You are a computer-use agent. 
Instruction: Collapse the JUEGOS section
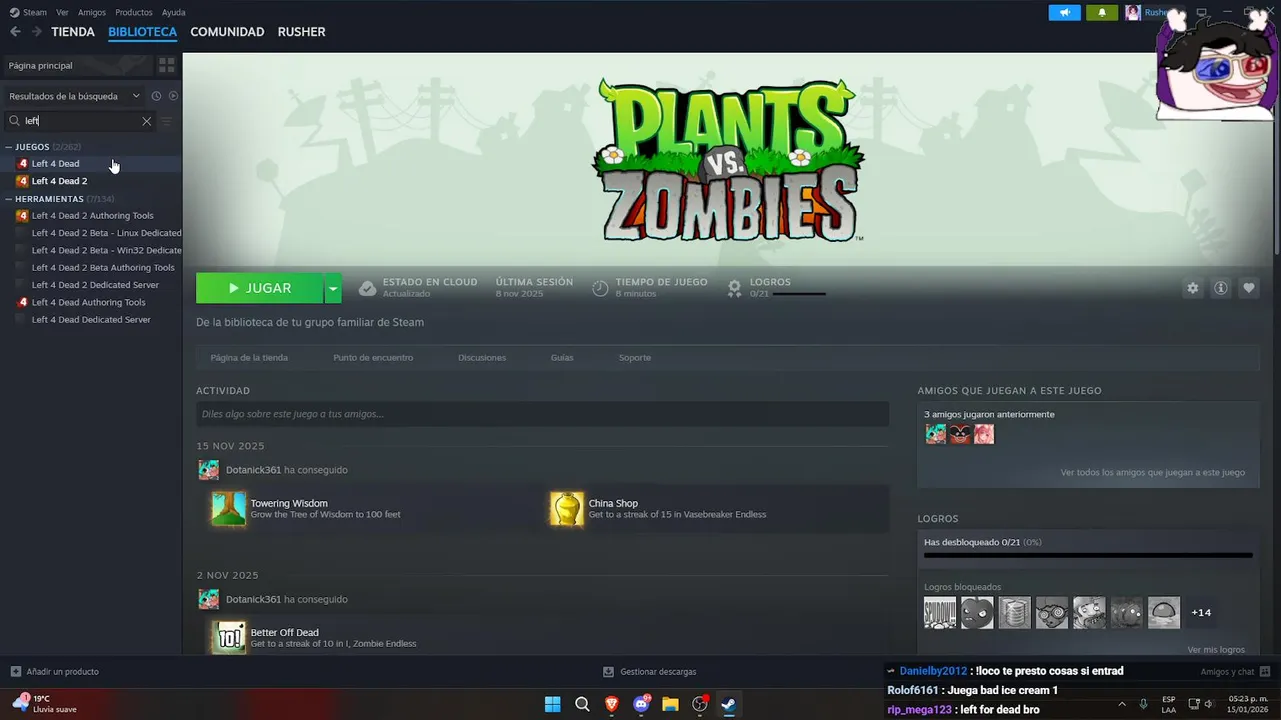tap(9, 147)
